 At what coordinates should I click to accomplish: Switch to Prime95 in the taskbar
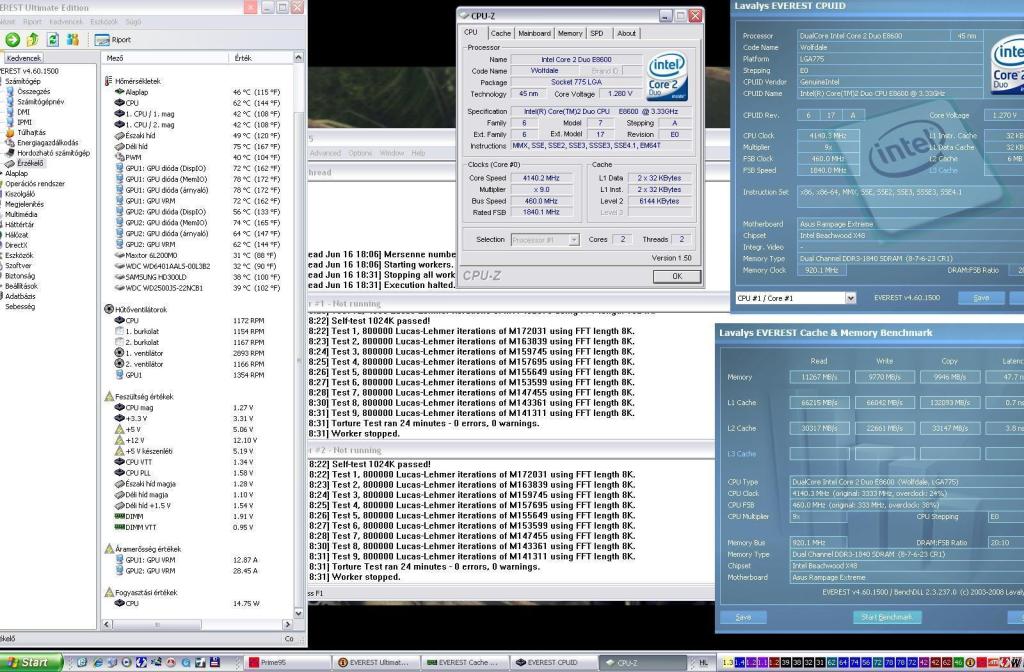pyautogui.click(x=286, y=662)
